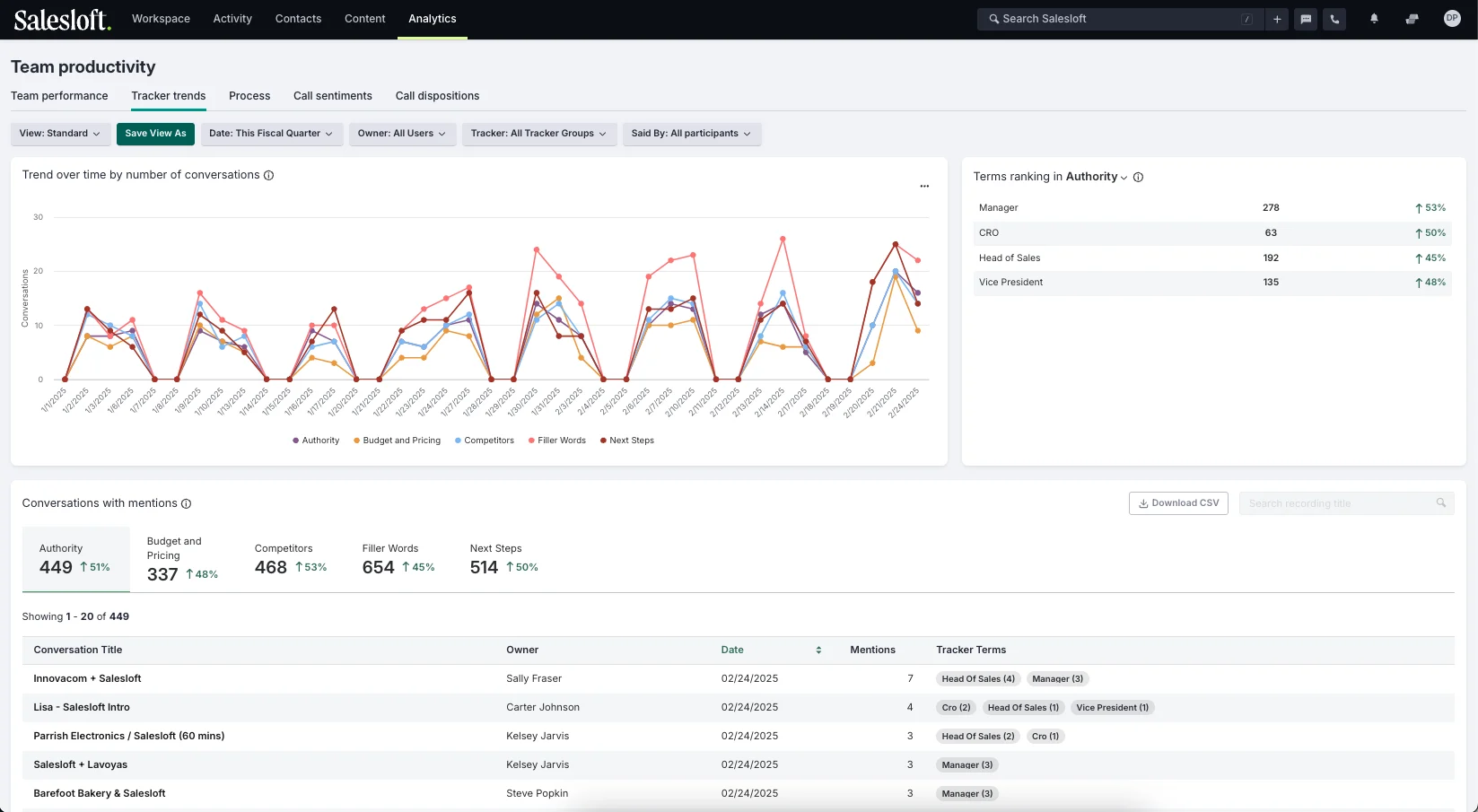Image resolution: width=1478 pixels, height=812 pixels.
Task: Switch to Call sentiments tab
Action: [x=333, y=96]
